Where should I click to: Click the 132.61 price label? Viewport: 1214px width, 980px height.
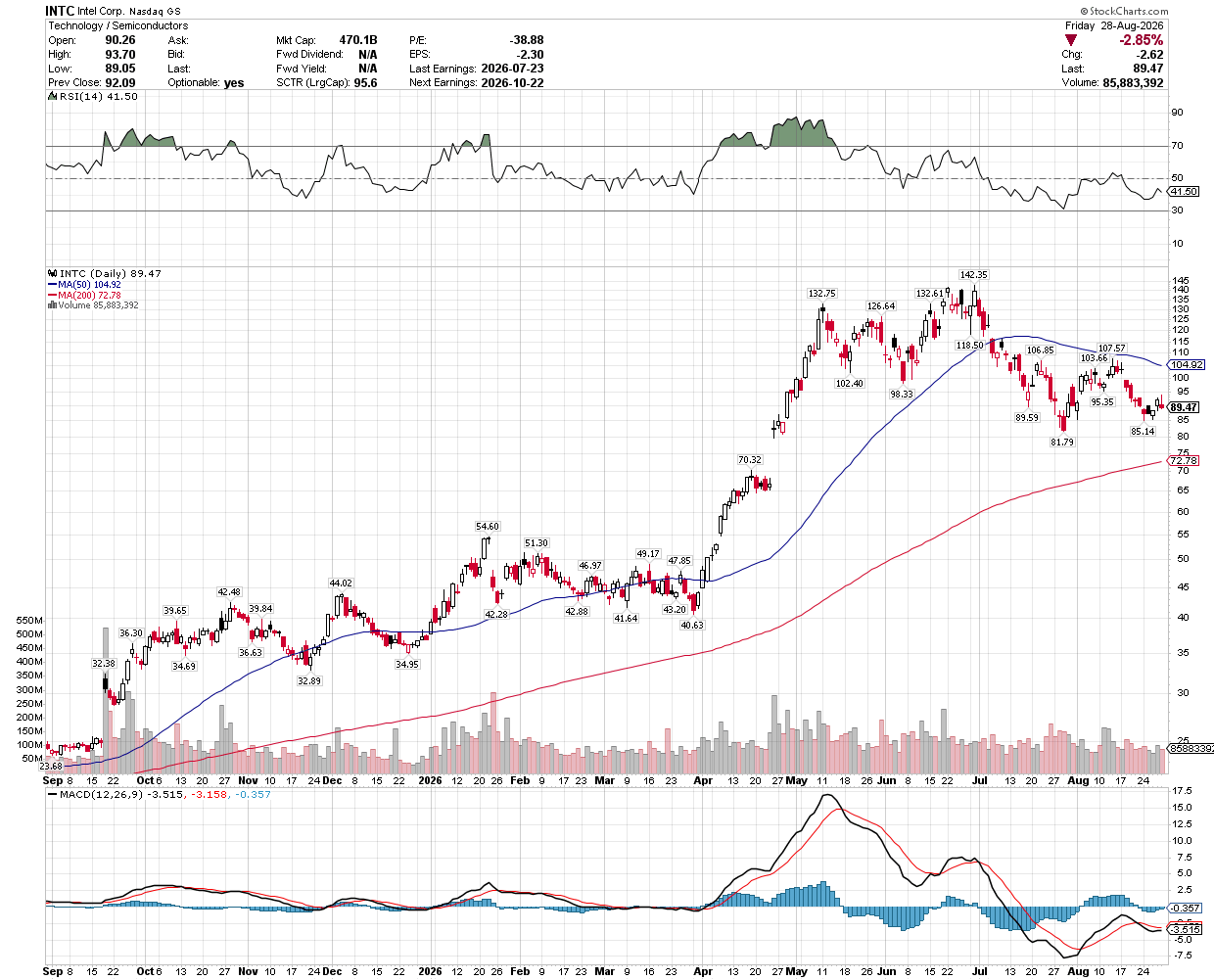click(x=929, y=294)
